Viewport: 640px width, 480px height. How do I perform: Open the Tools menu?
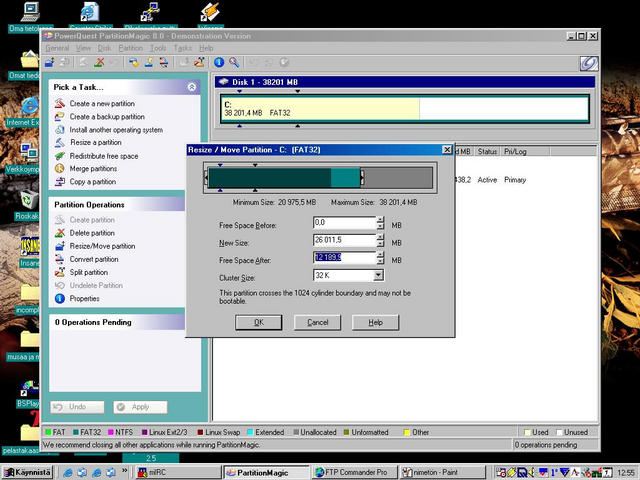coord(158,48)
